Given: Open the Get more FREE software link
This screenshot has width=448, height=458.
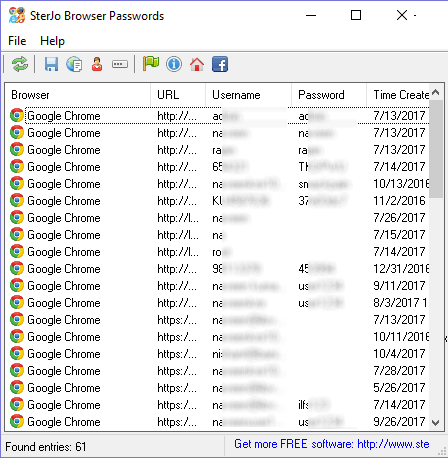Looking at the screenshot, I should click(x=332, y=444).
